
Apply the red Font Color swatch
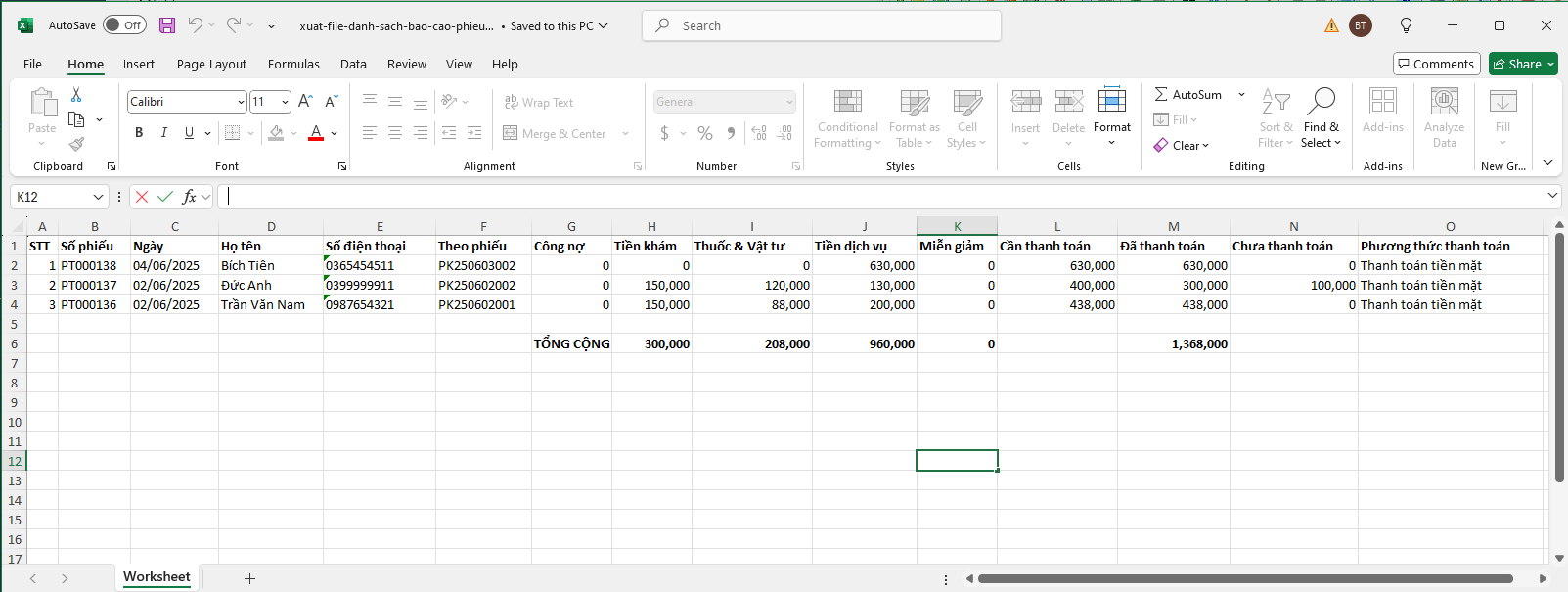click(316, 133)
